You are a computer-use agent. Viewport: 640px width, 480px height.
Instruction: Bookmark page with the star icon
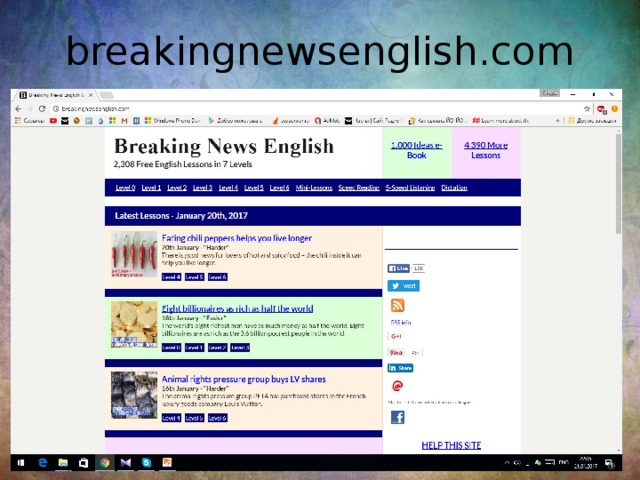(587, 109)
